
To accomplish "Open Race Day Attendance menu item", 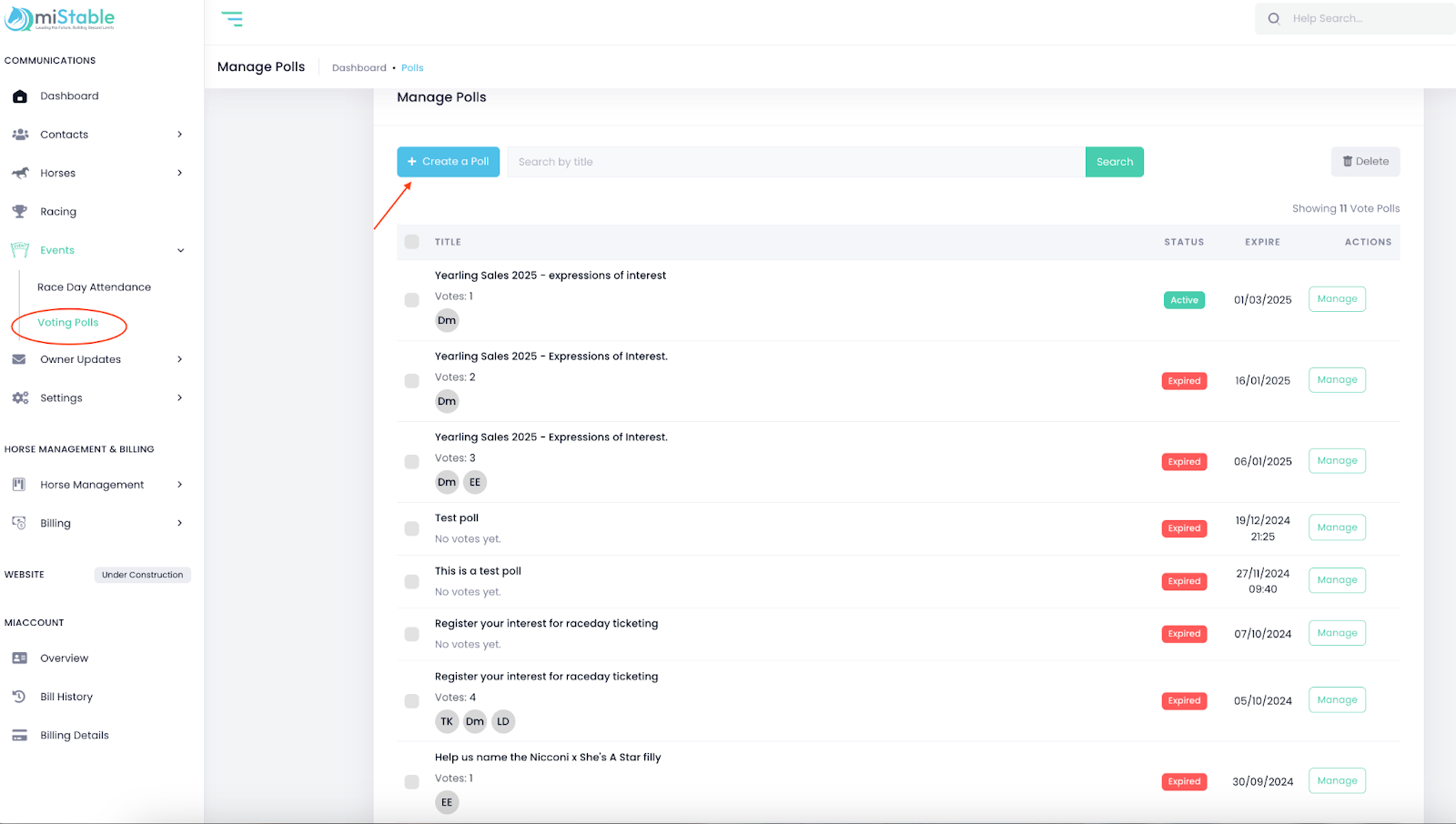I will click(94, 287).
